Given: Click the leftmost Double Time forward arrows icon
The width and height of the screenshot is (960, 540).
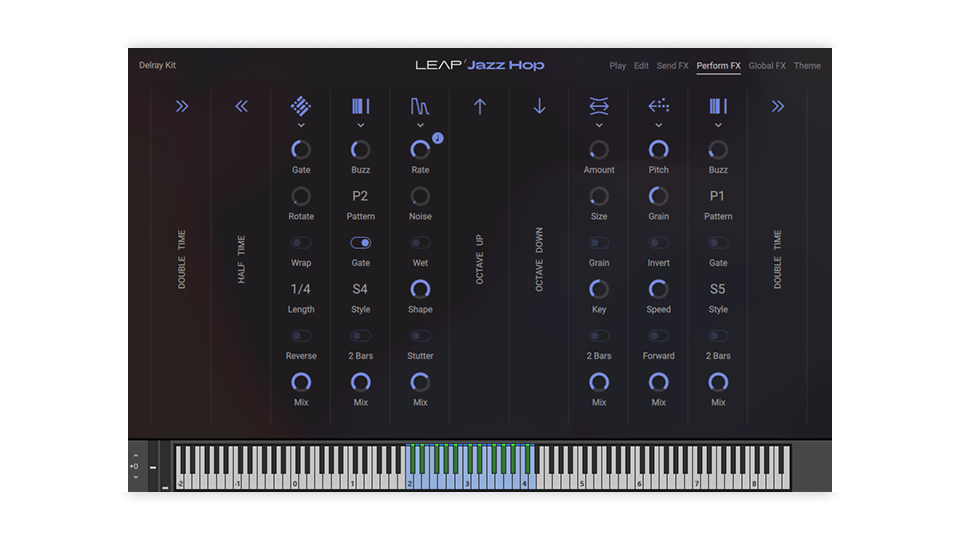Looking at the screenshot, I should tap(181, 106).
